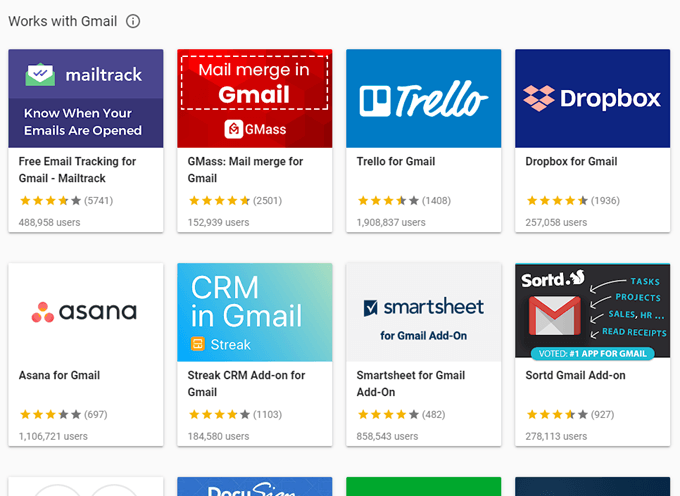Select the Trello logo tile
Image resolution: width=680 pixels, height=496 pixels.
[x=424, y=98]
